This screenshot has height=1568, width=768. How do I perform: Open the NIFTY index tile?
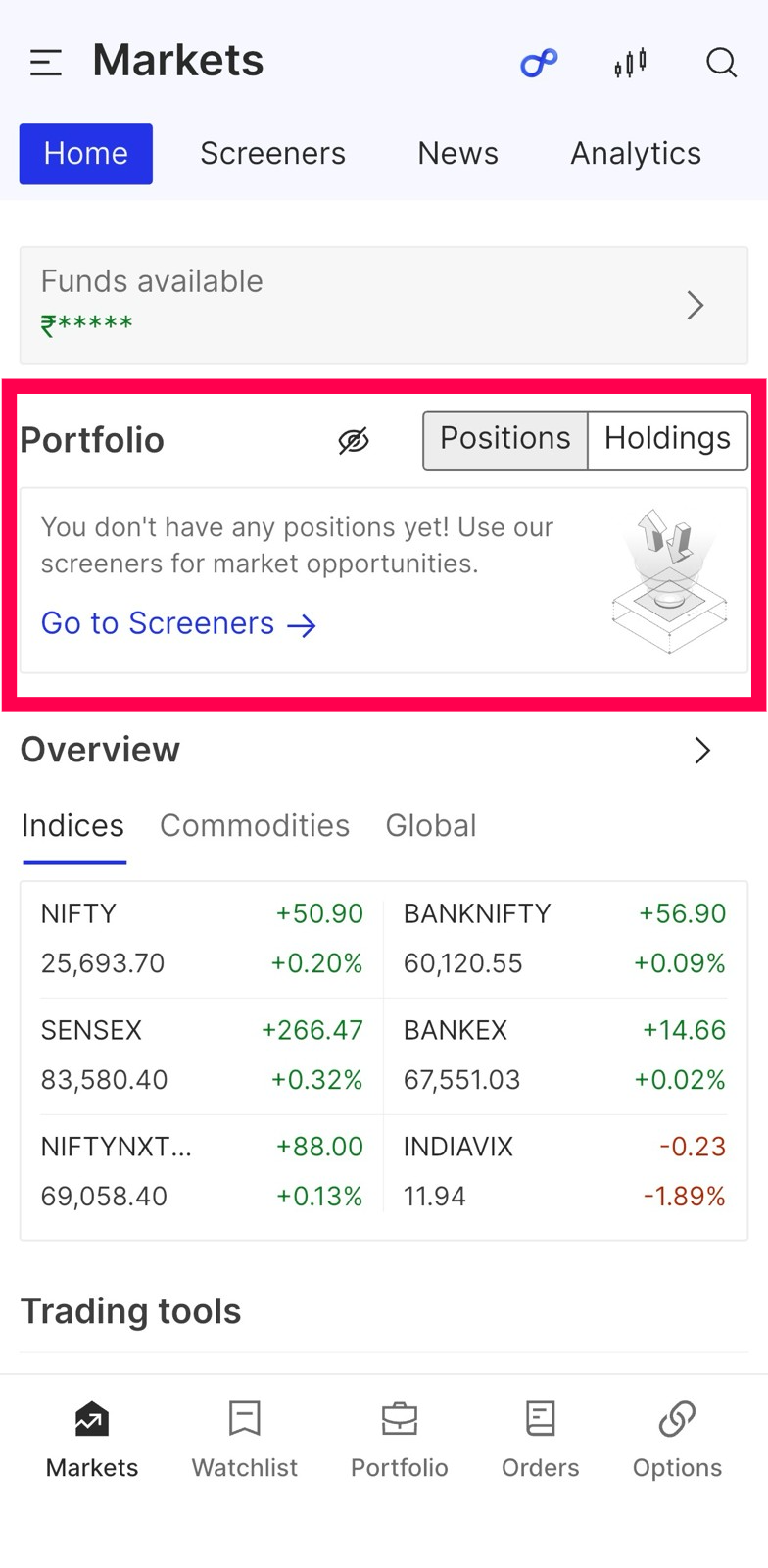(202, 939)
